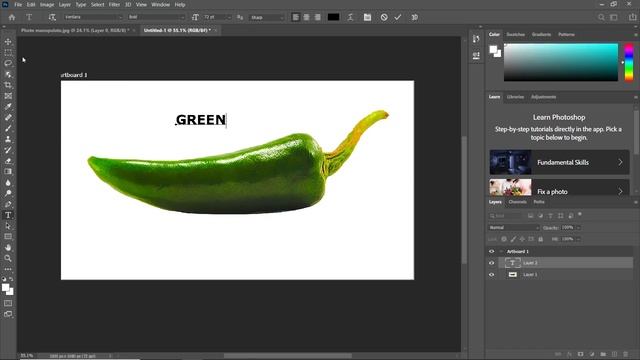Select the Horizontal Type tool in toolbar
Screen dimensions: 640x360
tap(8, 215)
